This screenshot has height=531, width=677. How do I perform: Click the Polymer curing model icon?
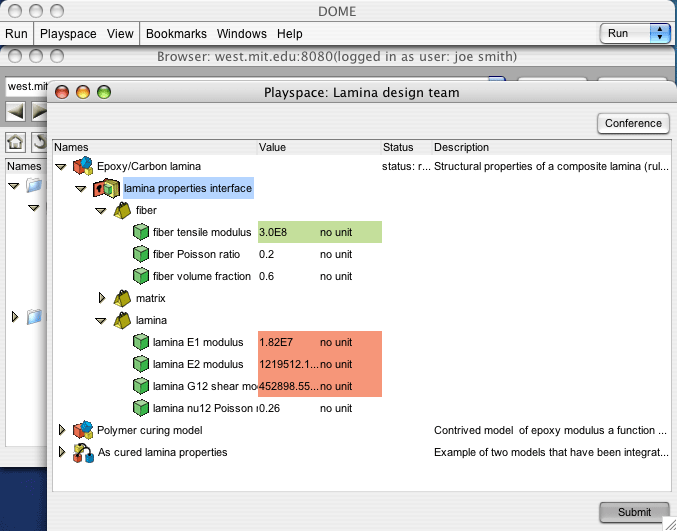click(x=83, y=430)
